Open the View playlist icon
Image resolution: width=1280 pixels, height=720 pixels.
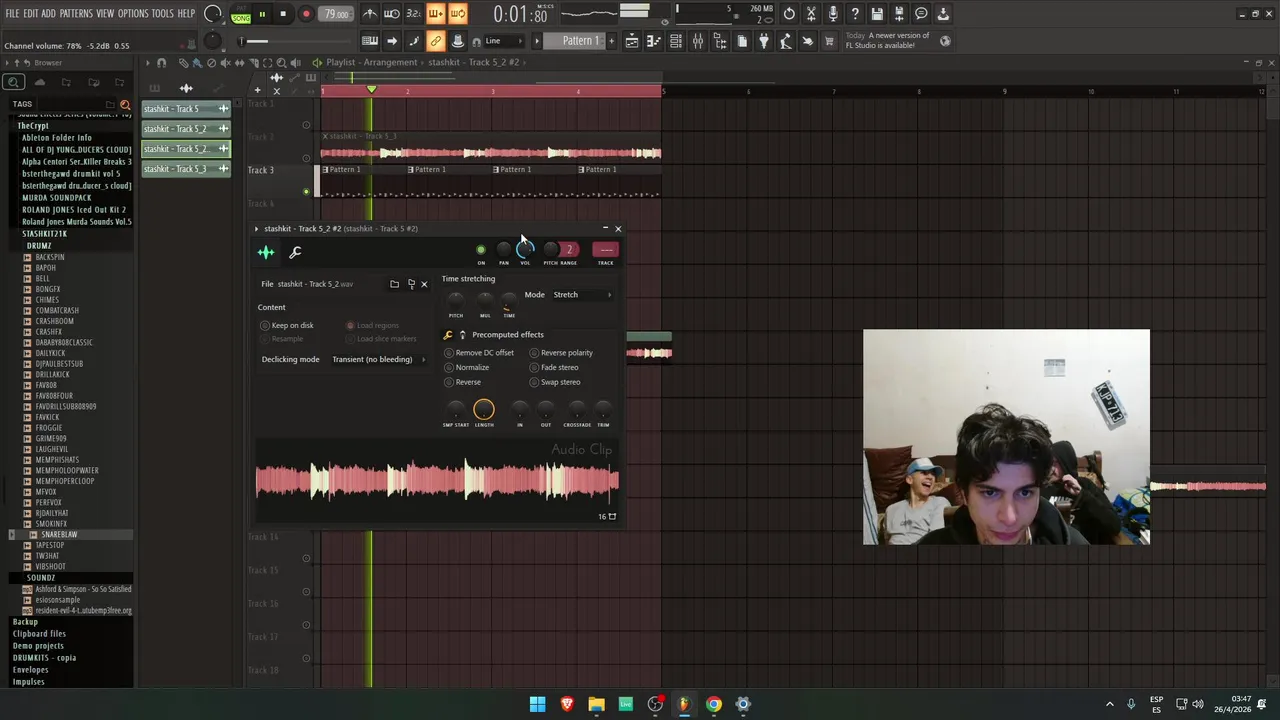(x=632, y=41)
